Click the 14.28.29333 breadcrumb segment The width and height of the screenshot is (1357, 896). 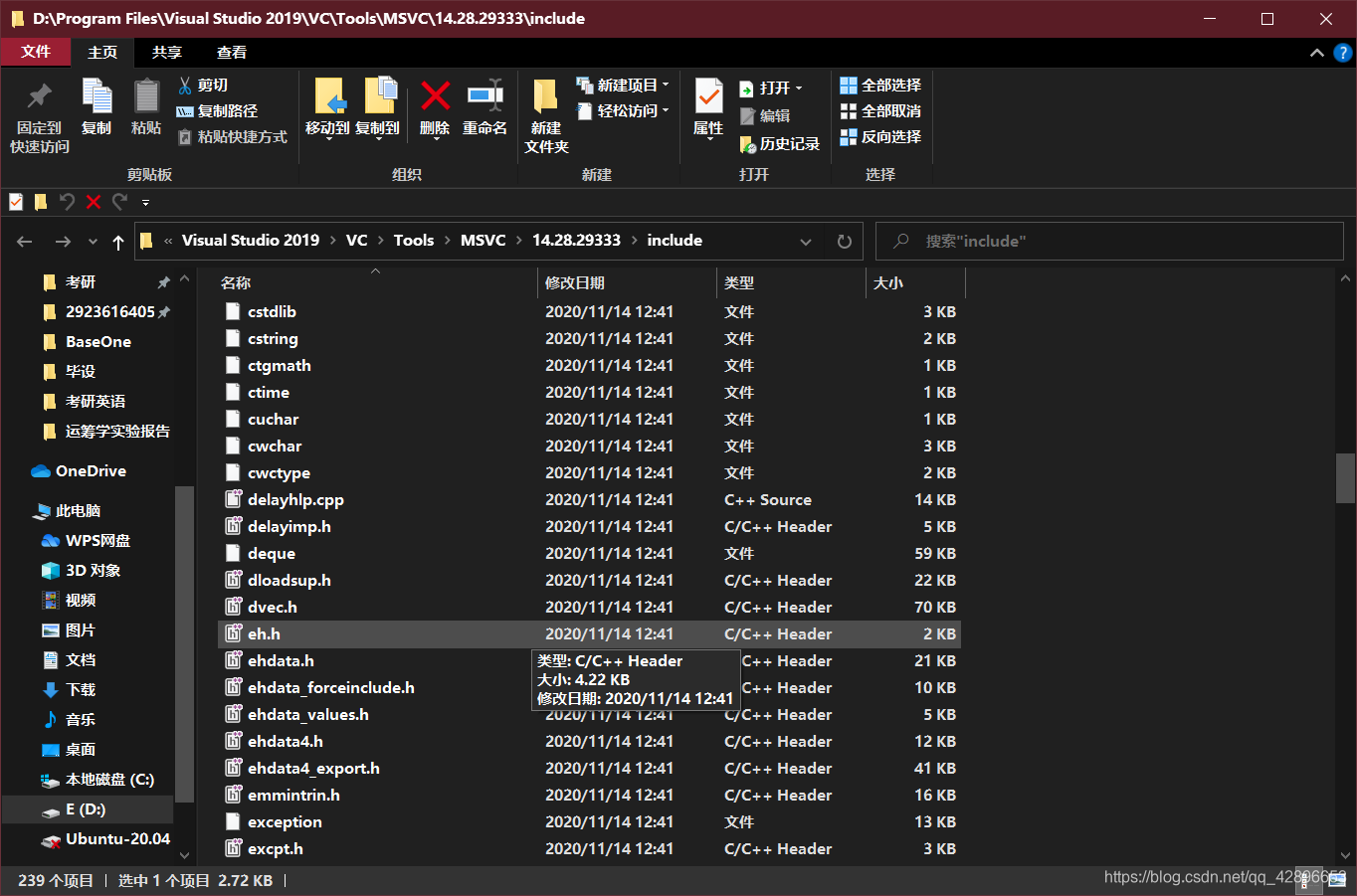coord(576,241)
